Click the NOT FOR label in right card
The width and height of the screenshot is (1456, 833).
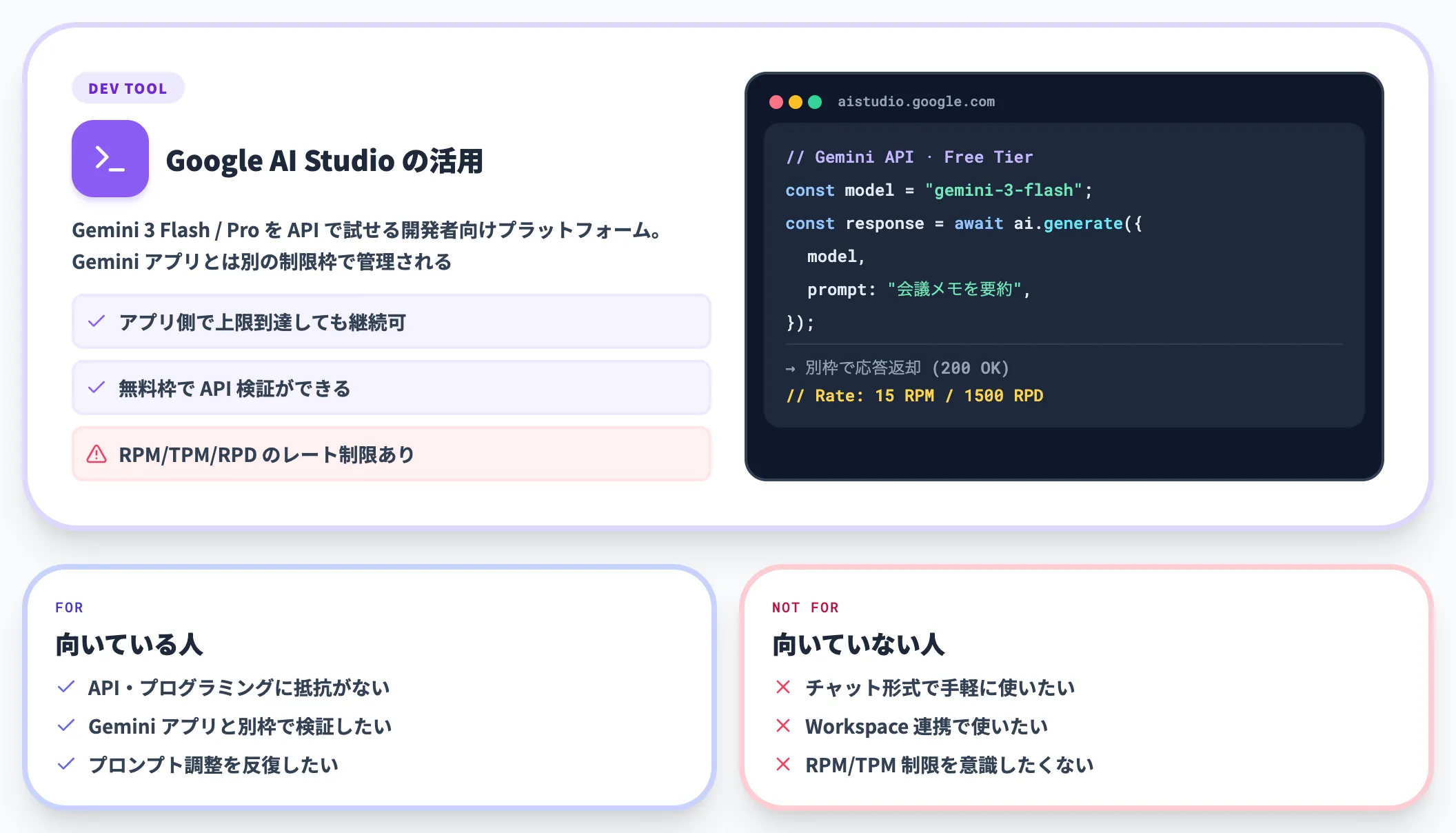805,608
